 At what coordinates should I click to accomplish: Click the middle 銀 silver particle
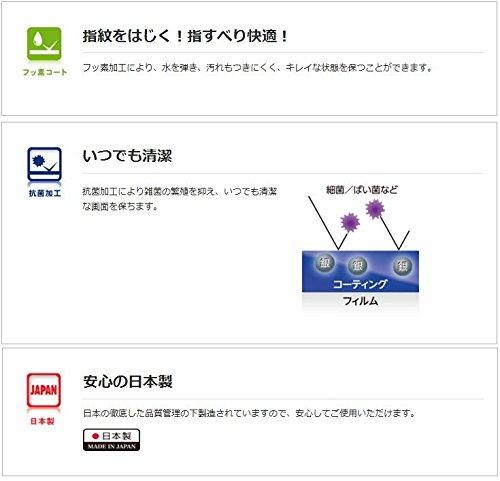pos(357,265)
